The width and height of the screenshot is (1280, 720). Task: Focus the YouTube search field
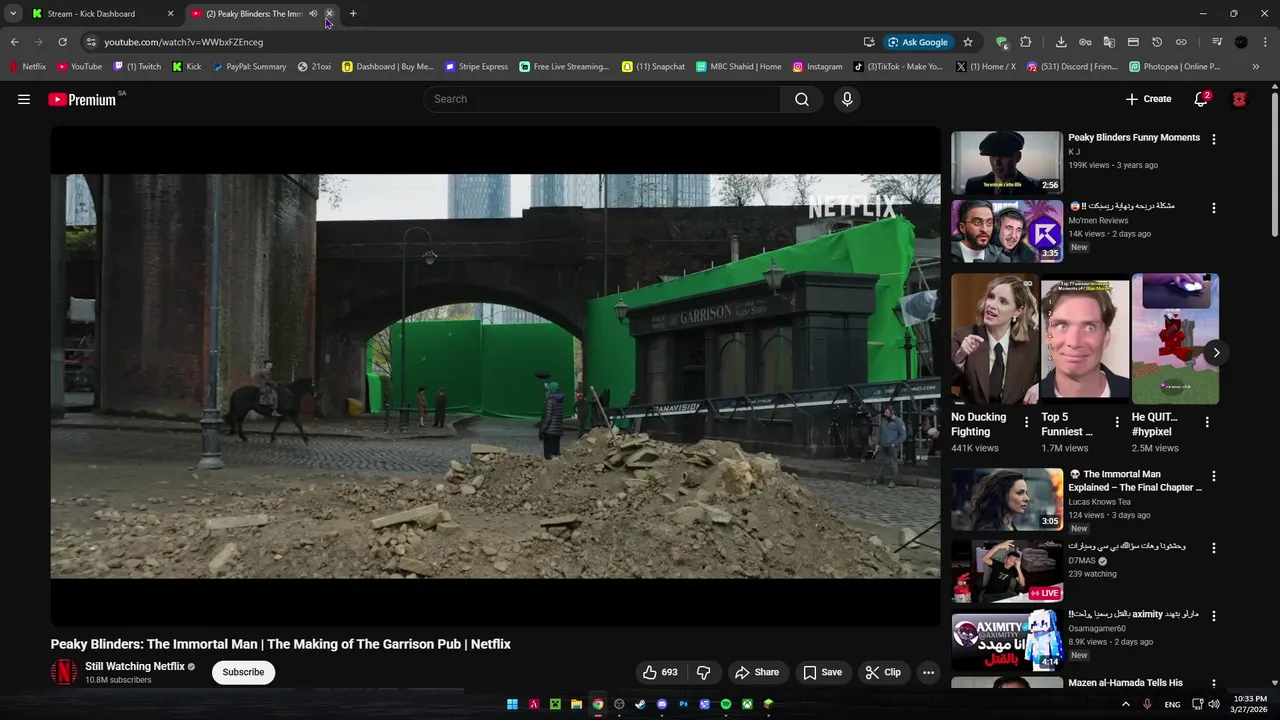tap(603, 99)
